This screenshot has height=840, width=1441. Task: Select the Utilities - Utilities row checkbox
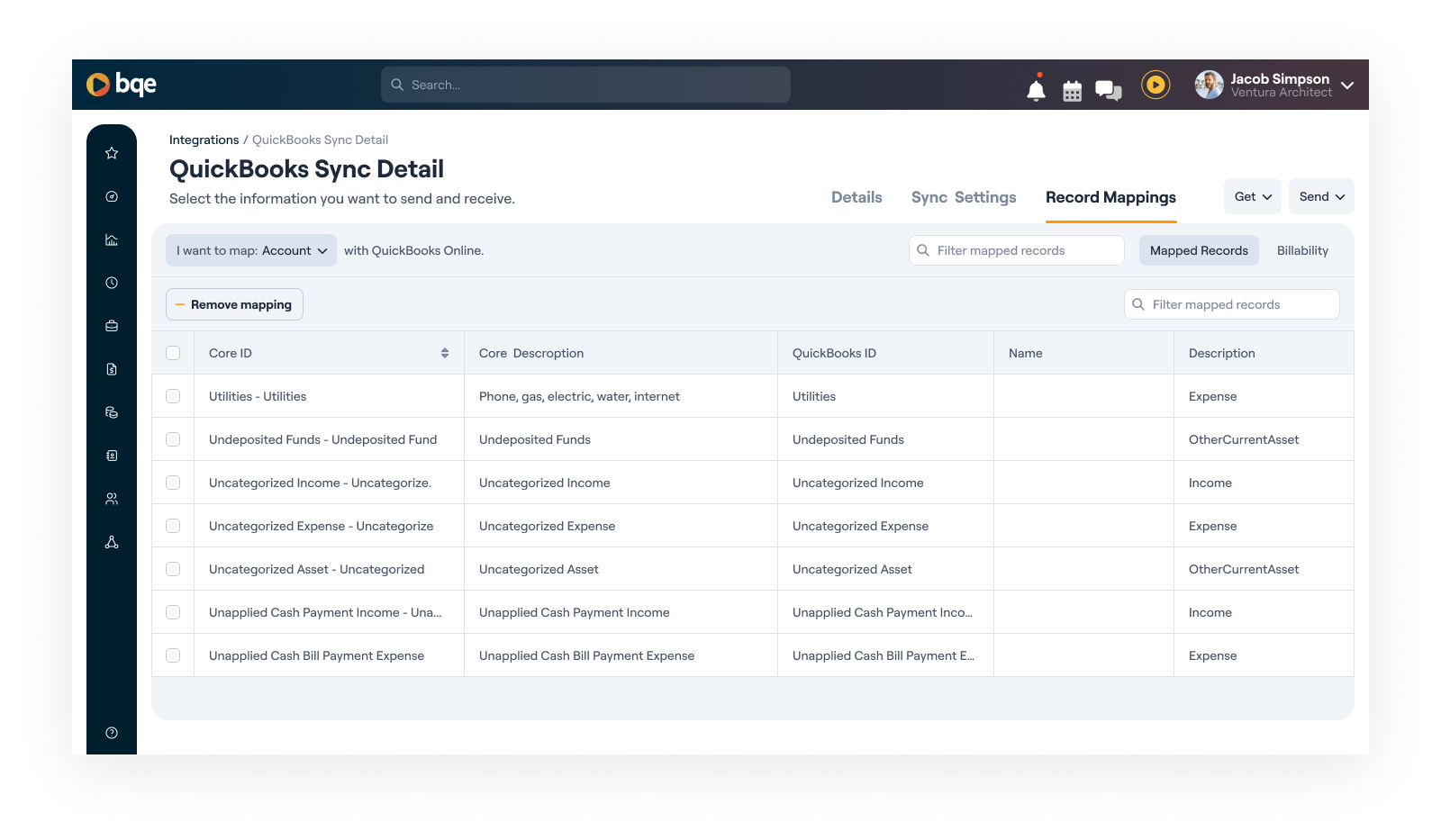[173, 395]
